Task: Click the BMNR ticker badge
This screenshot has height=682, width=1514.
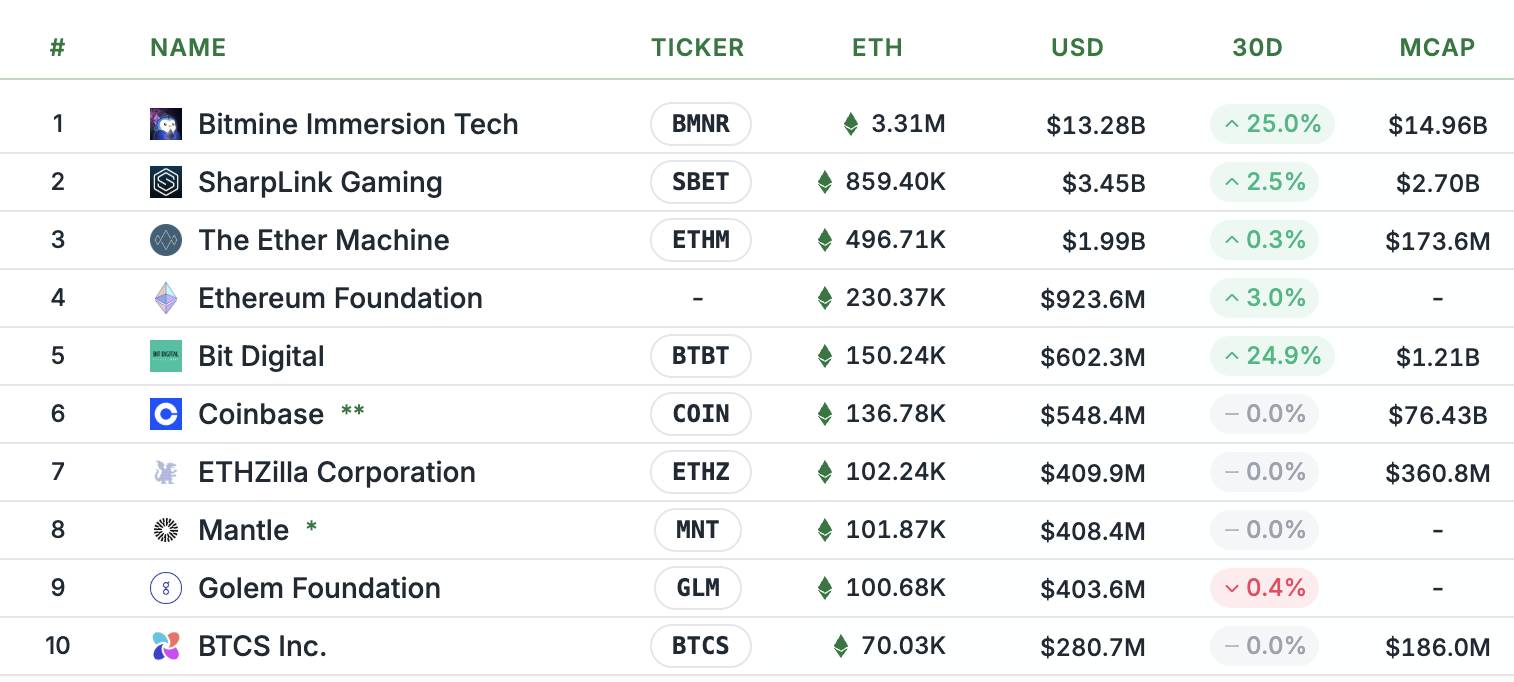Action: coord(700,124)
